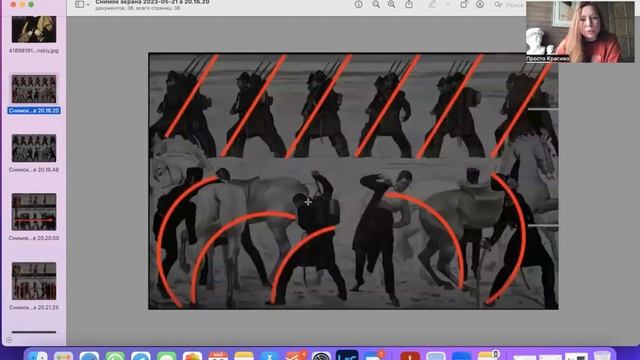
Task: Select the thumbnail for screenshot 20.21.25
Action: (34, 281)
